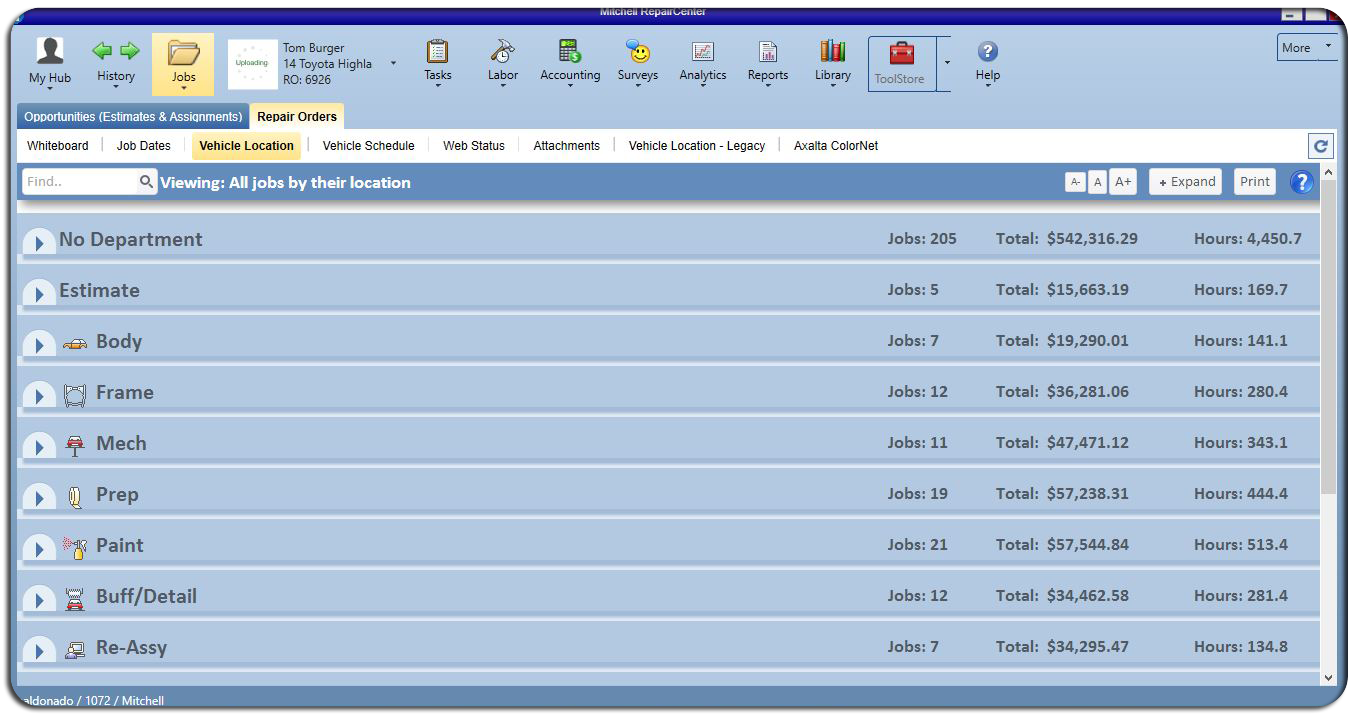Switch to Repair Orders tab
Image resolution: width=1357 pixels, height=717 pixels.
tap(297, 117)
